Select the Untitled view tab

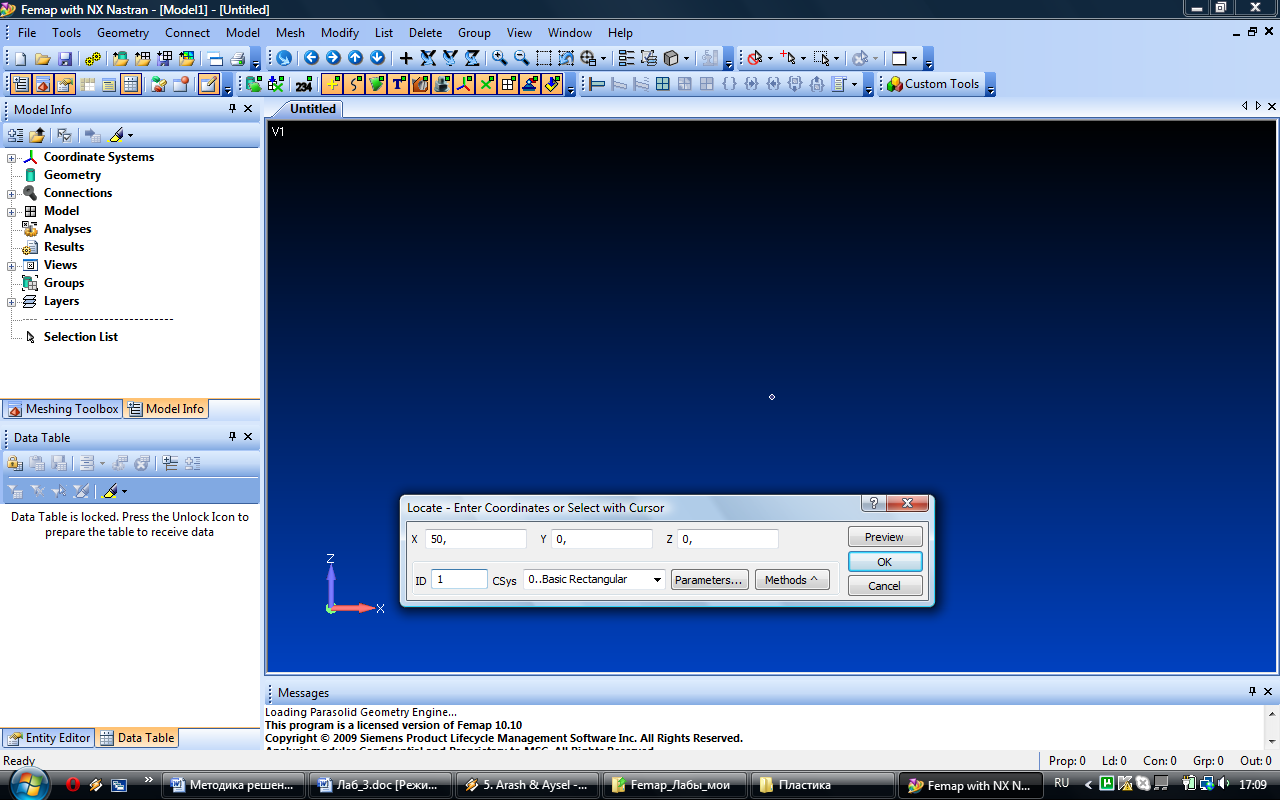coord(313,108)
